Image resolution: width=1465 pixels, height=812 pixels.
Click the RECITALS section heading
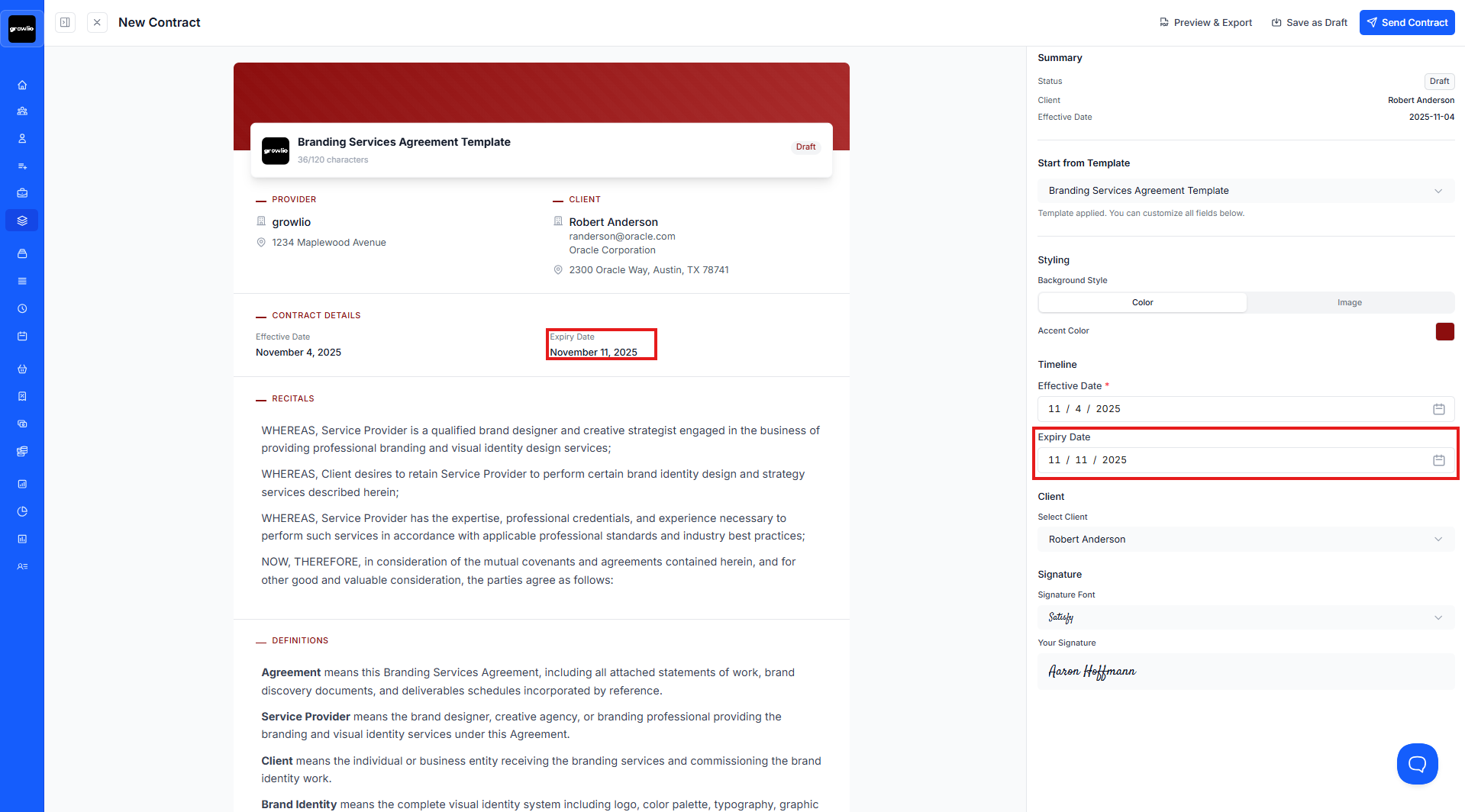click(x=293, y=398)
